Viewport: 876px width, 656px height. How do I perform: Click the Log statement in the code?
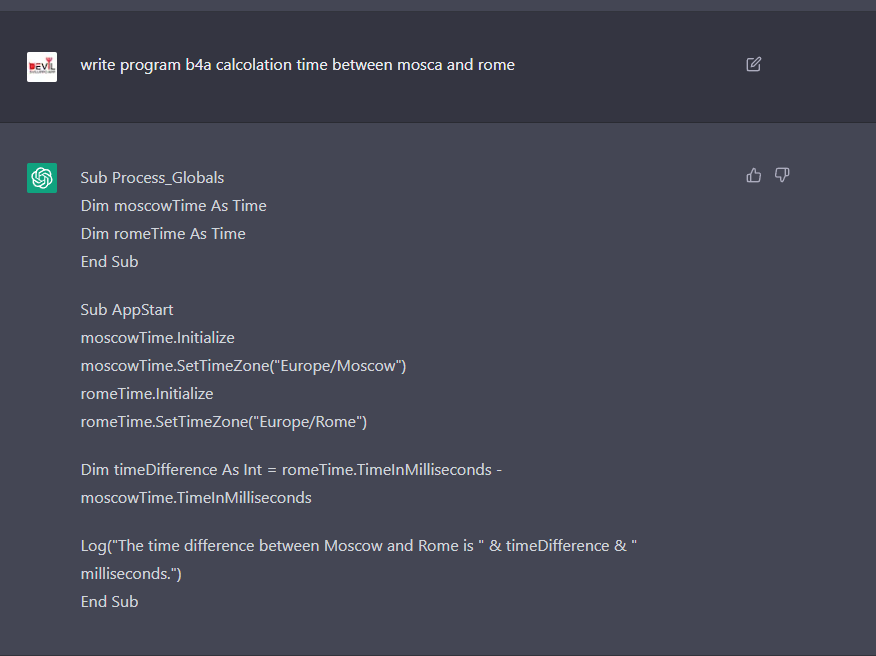[358, 545]
